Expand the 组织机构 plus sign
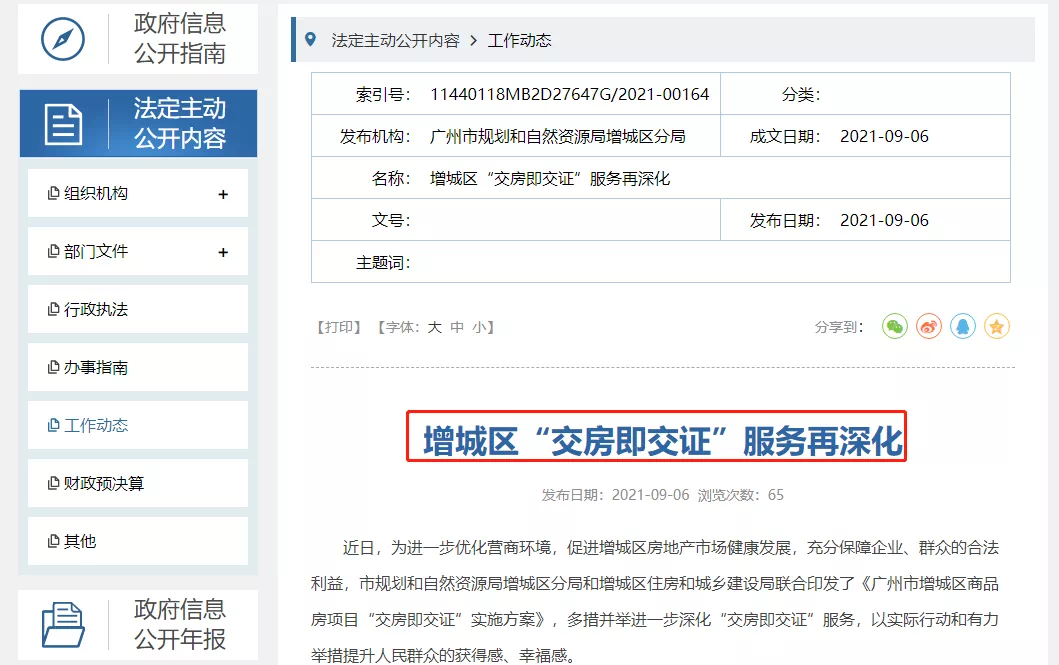Viewport: 1059px width, 665px height. coord(223,194)
